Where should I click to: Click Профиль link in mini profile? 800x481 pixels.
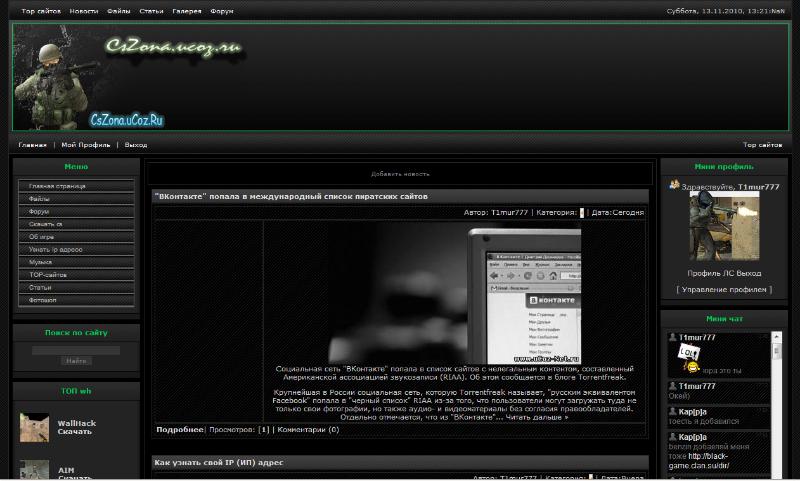coord(703,273)
